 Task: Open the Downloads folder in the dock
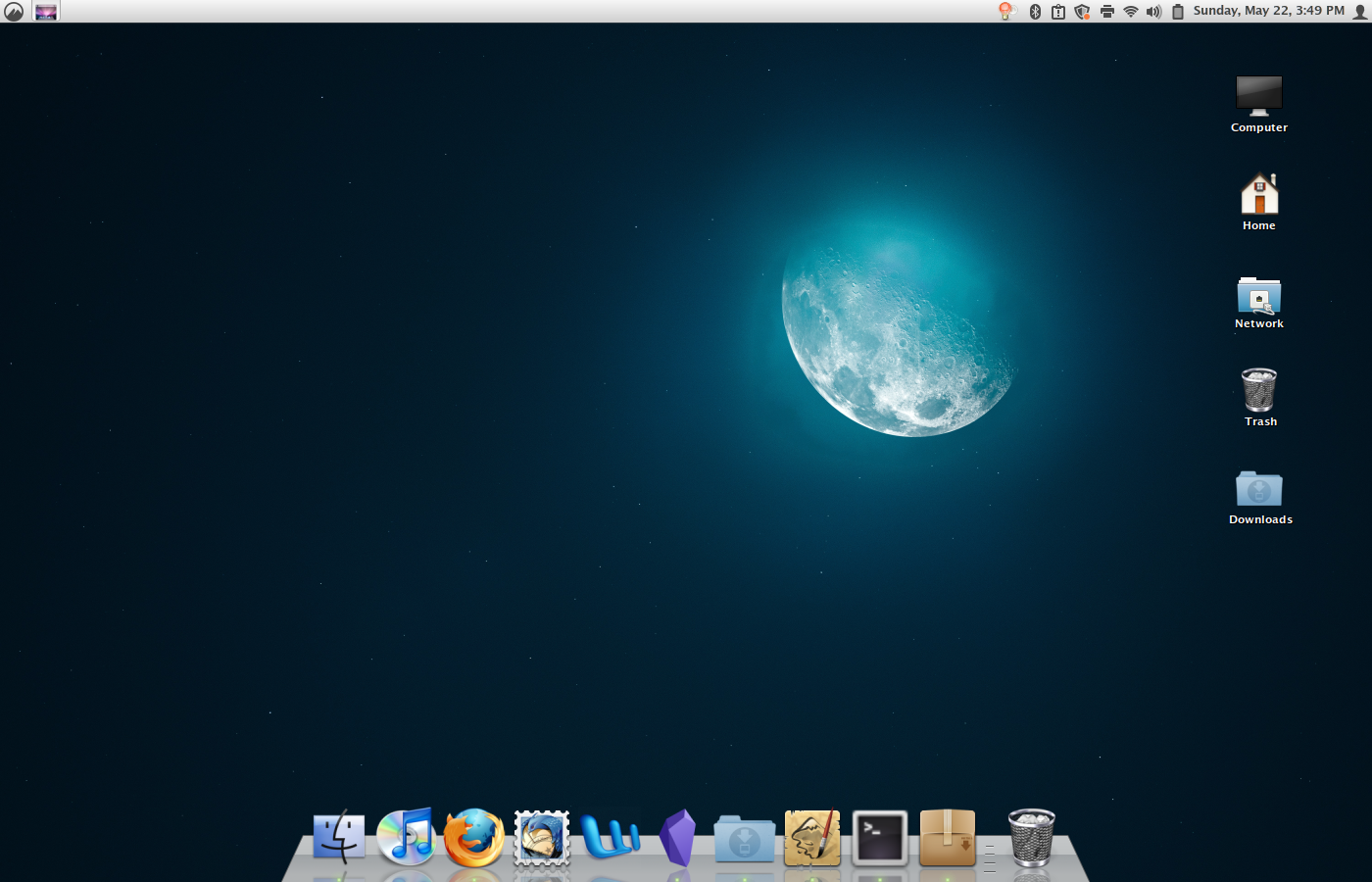[745, 839]
